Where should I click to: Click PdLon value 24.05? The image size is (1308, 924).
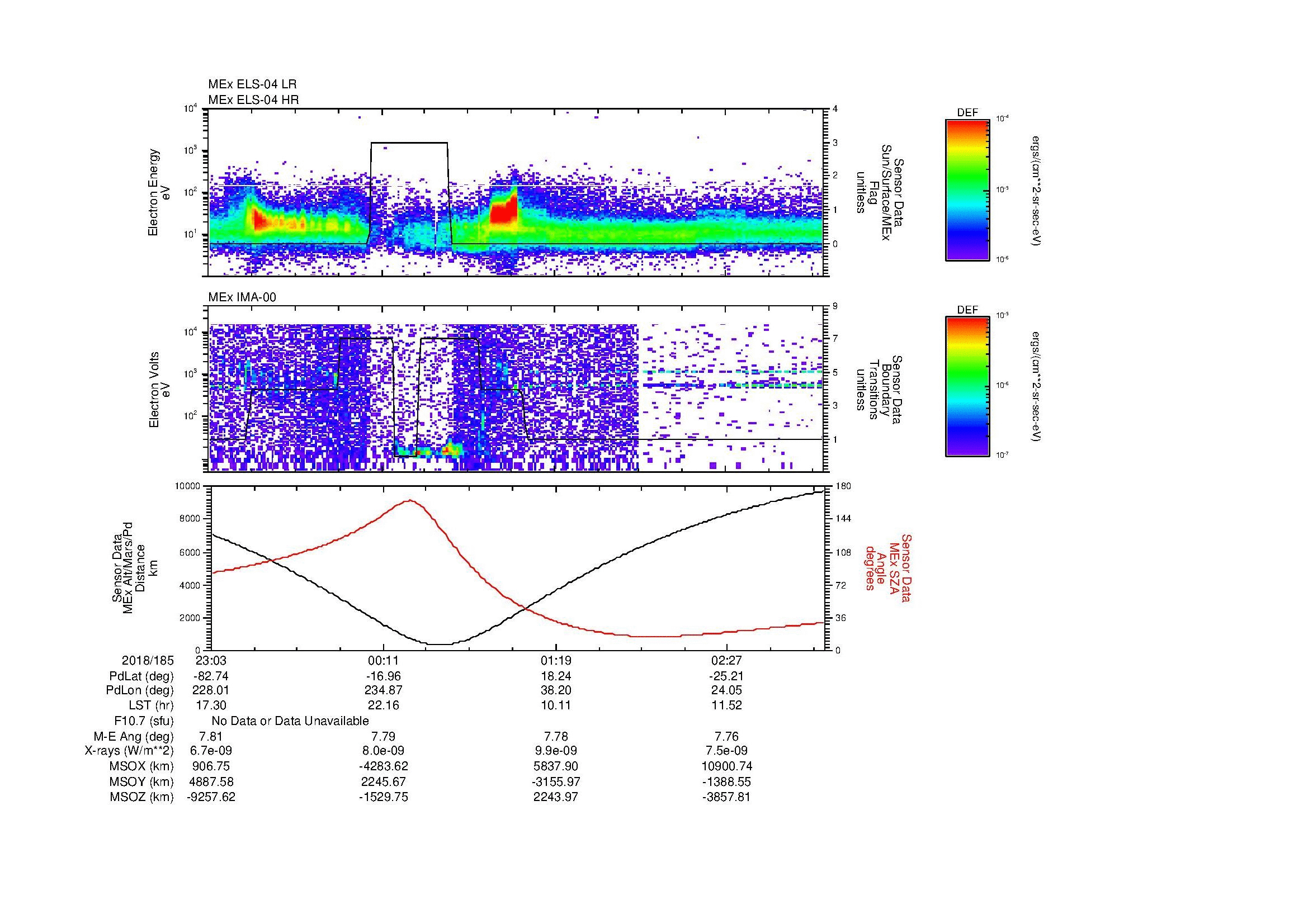pyautogui.click(x=727, y=690)
